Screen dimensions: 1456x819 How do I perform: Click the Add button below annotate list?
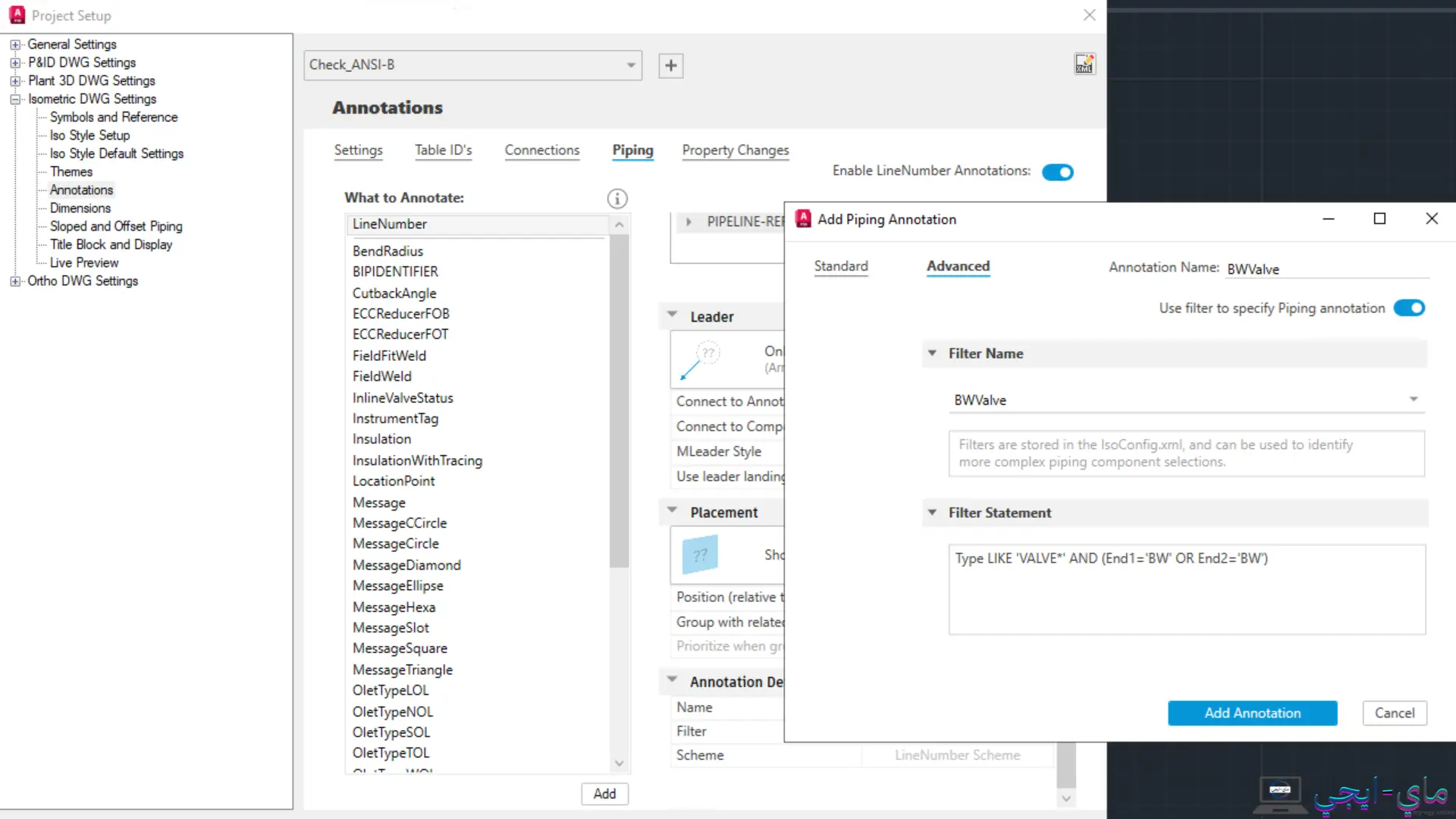pos(604,793)
